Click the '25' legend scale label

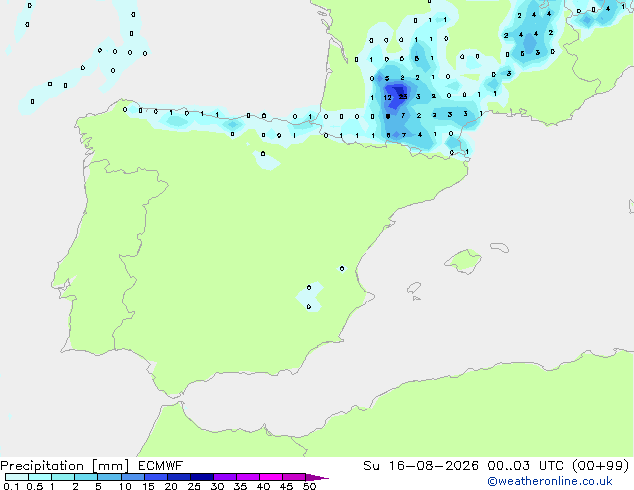(x=194, y=486)
